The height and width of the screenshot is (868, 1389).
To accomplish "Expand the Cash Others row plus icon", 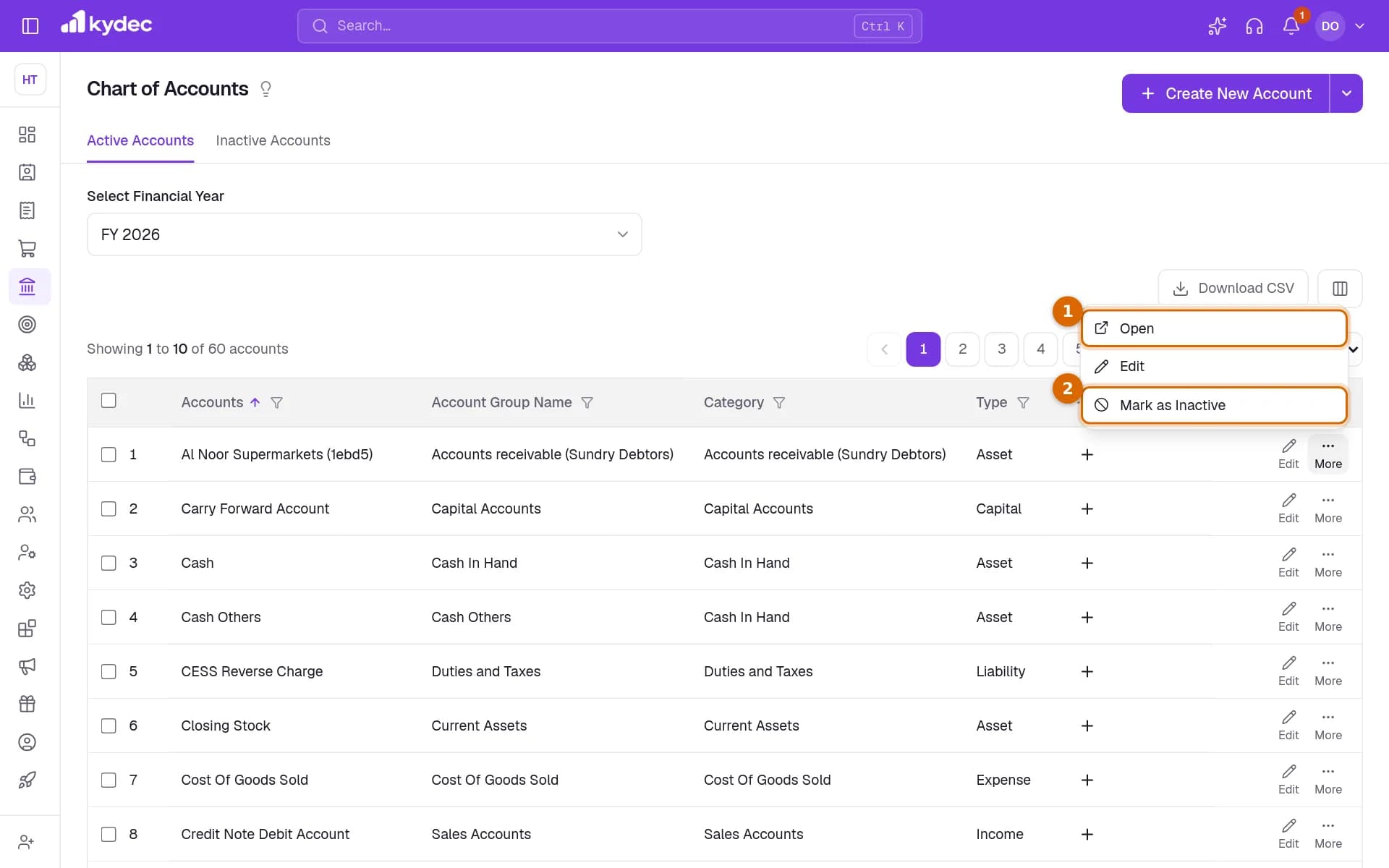I will click(1087, 618).
